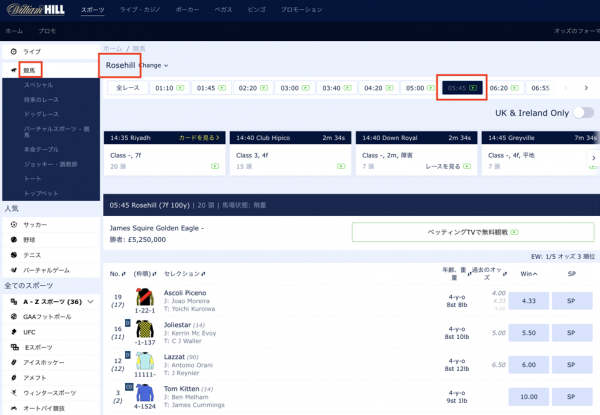
Task: Sort runners by Win column
Action: coord(529,274)
